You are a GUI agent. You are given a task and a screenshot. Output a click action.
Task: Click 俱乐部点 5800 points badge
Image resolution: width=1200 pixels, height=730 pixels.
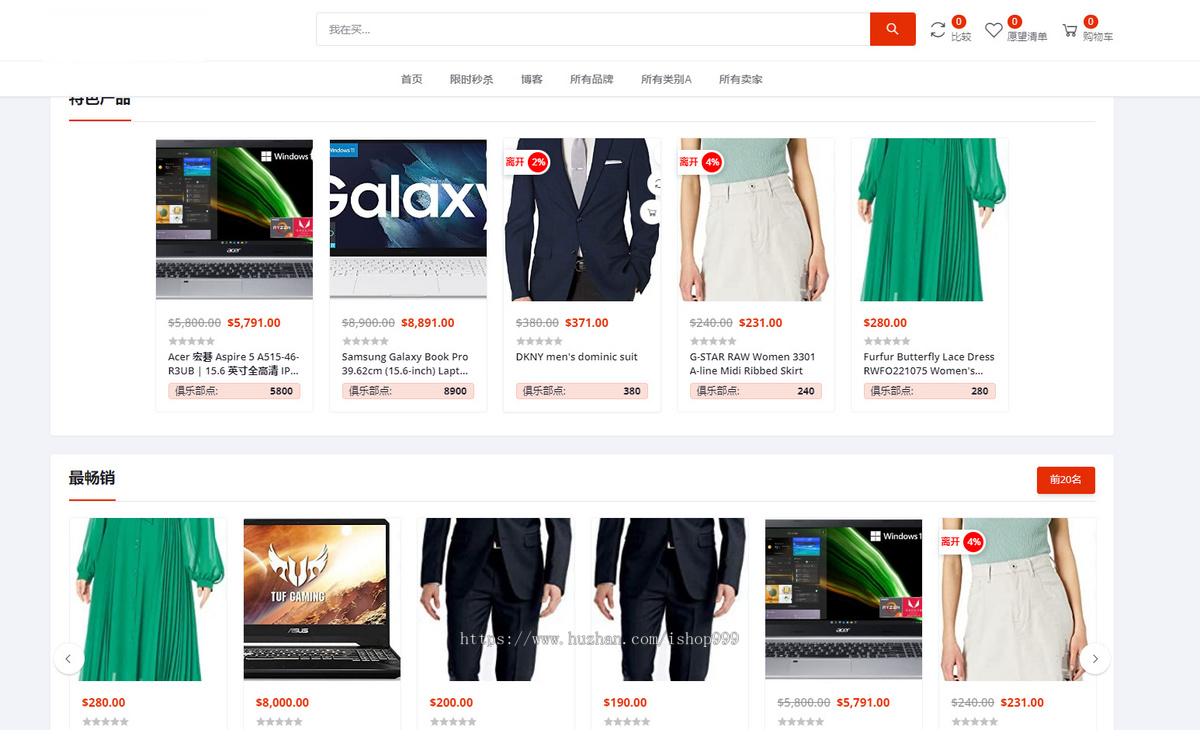pos(234,391)
